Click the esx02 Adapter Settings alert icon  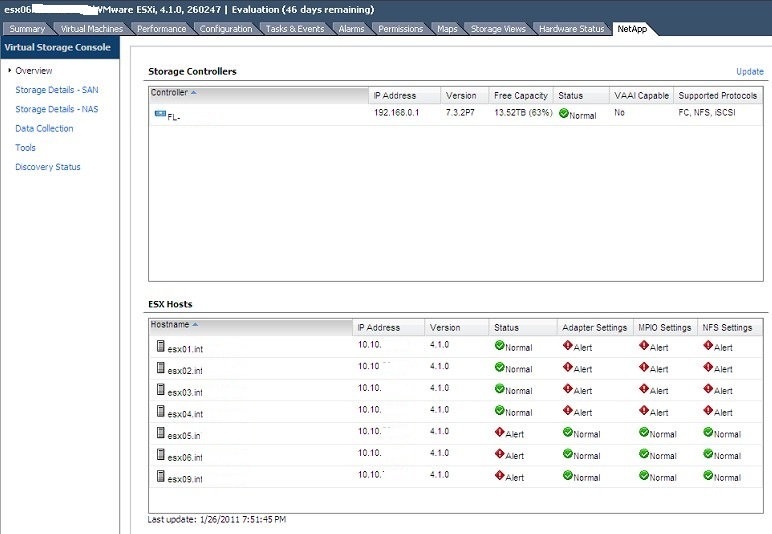click(567, 367)
